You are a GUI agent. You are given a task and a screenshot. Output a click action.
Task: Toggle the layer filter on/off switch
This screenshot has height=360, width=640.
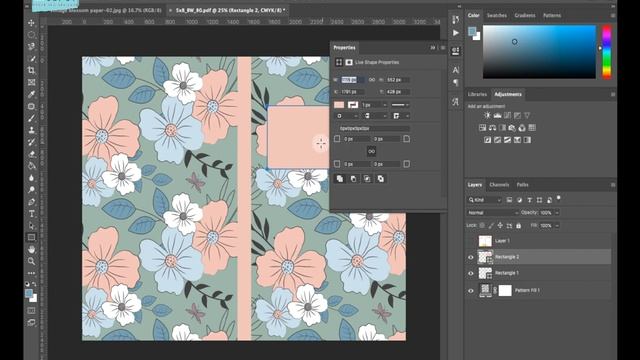tap(559, 198)
